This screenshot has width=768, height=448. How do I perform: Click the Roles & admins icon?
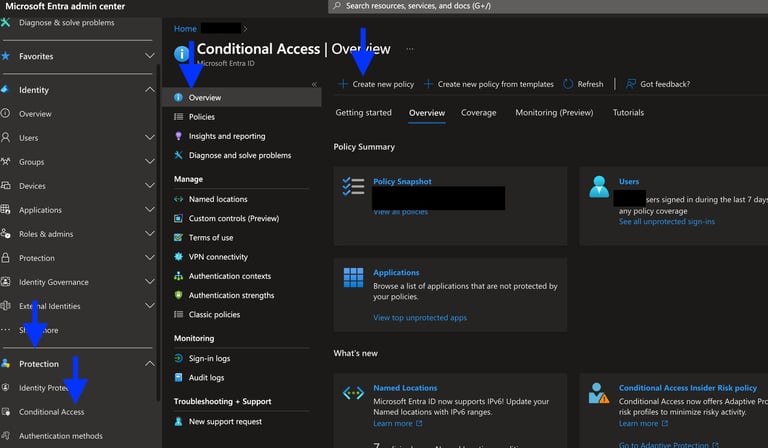5,234
